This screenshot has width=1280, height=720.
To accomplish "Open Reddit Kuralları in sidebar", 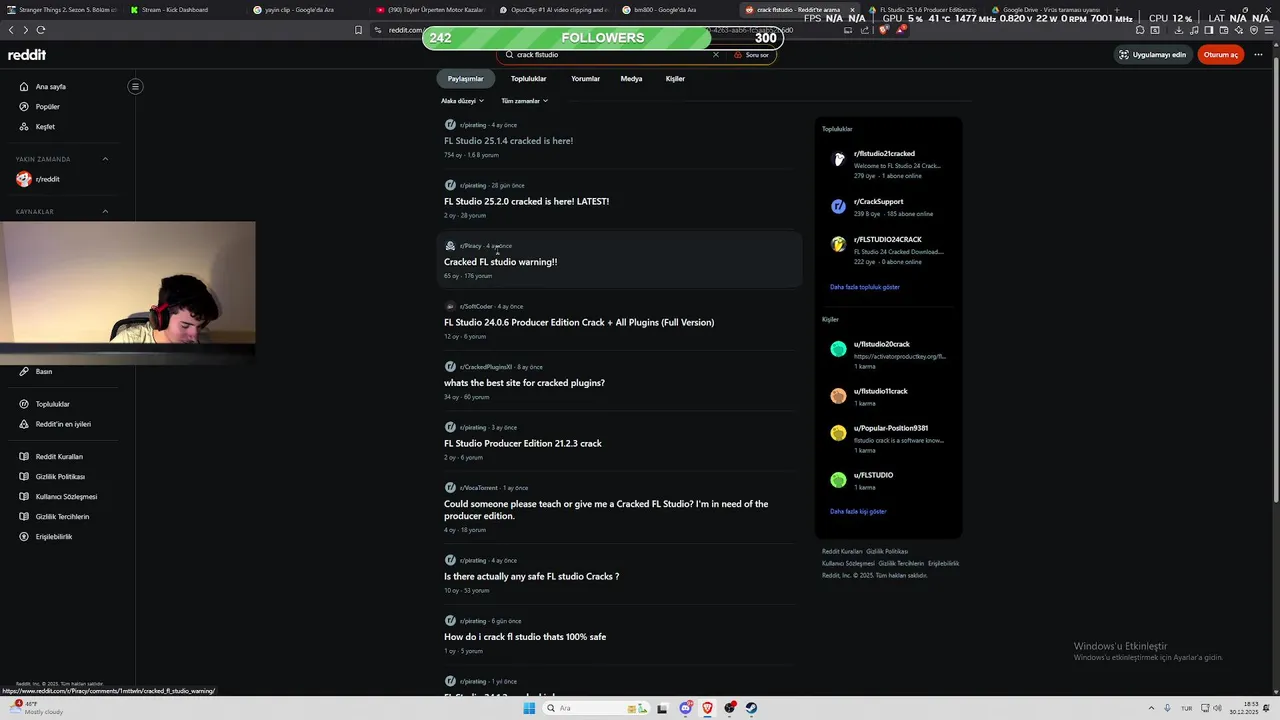I will [x=59, y=457].
